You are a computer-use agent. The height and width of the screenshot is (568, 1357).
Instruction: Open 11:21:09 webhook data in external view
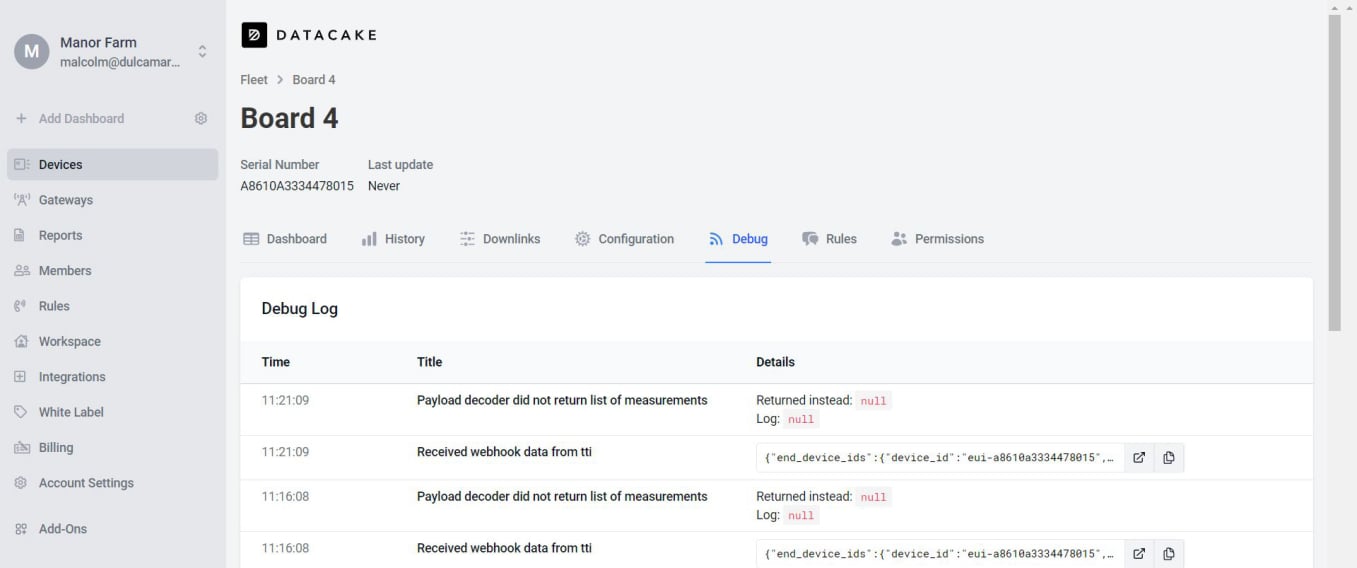point(1139,458)
